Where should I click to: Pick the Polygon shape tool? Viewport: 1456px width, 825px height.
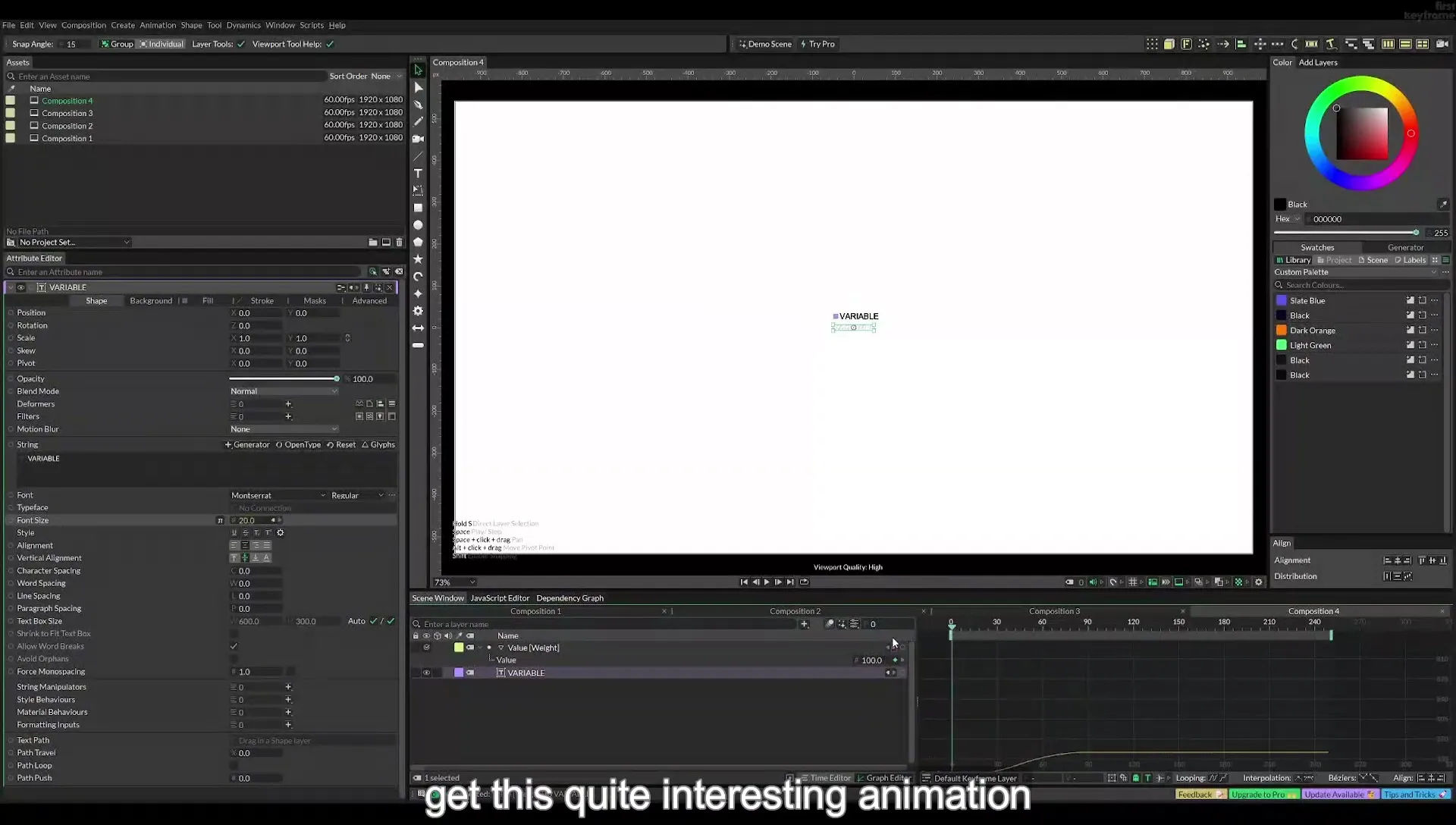click(x=418, y=242)
